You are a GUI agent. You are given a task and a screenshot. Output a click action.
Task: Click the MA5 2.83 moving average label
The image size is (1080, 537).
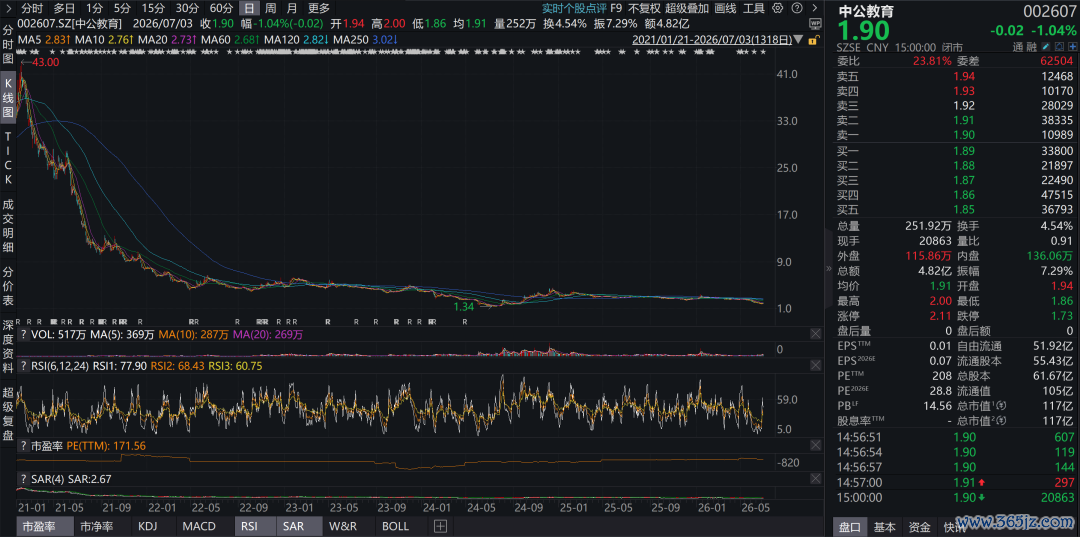coord(43,41)
